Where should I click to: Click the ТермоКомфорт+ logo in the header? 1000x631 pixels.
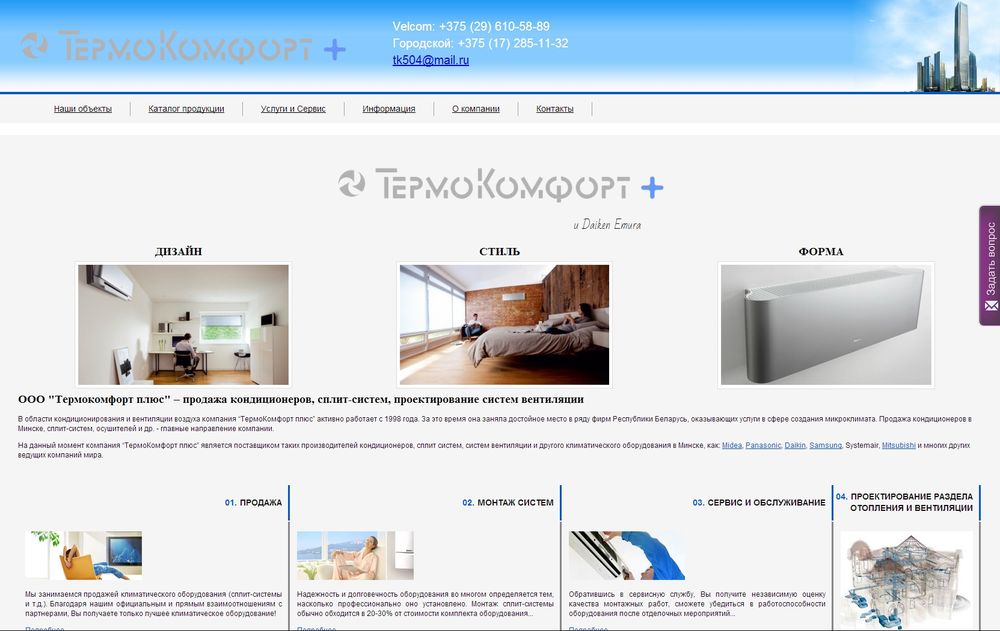tap(183, 47)
